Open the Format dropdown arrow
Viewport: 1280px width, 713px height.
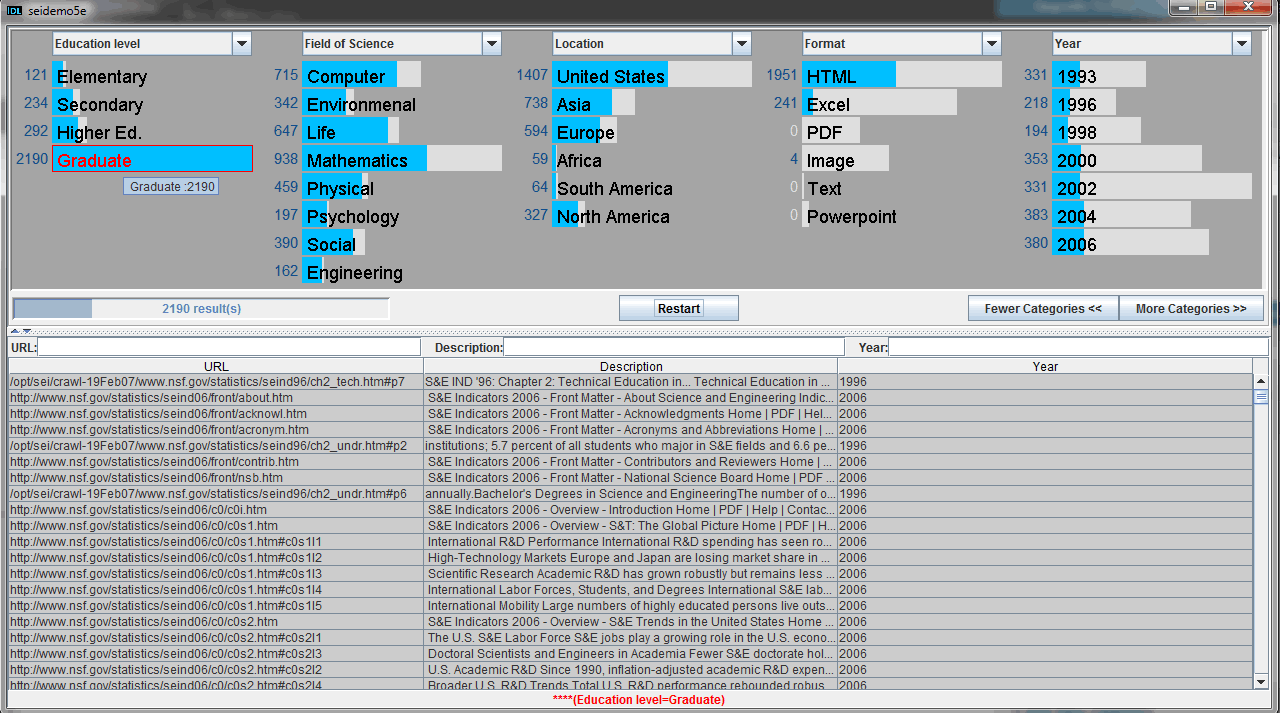992,44
